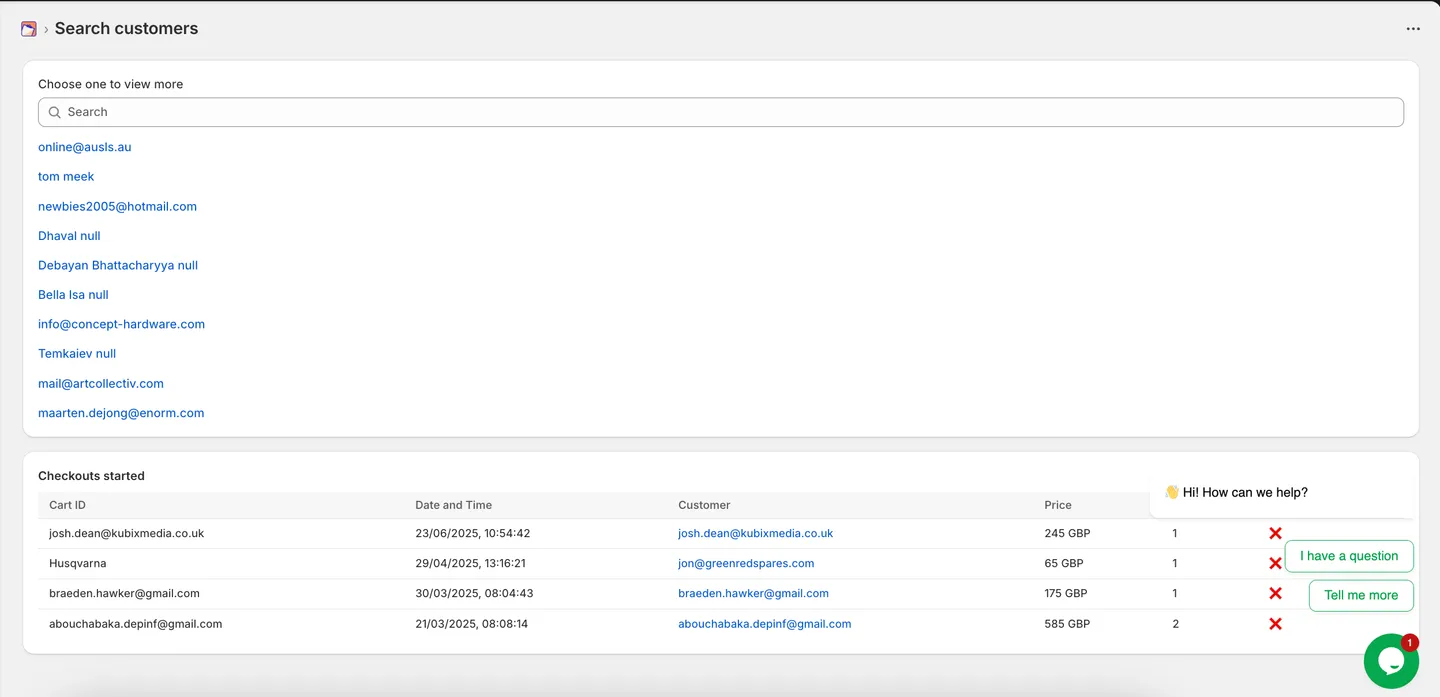Click red X in the Husqvarna row
This screenshot has height=697, width=1440.
[1275, 564]
